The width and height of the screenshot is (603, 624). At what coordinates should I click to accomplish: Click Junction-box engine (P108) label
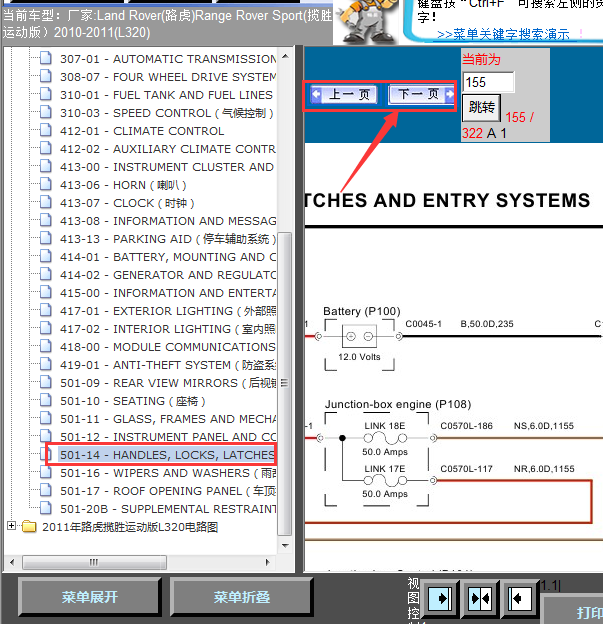[398, 404]
